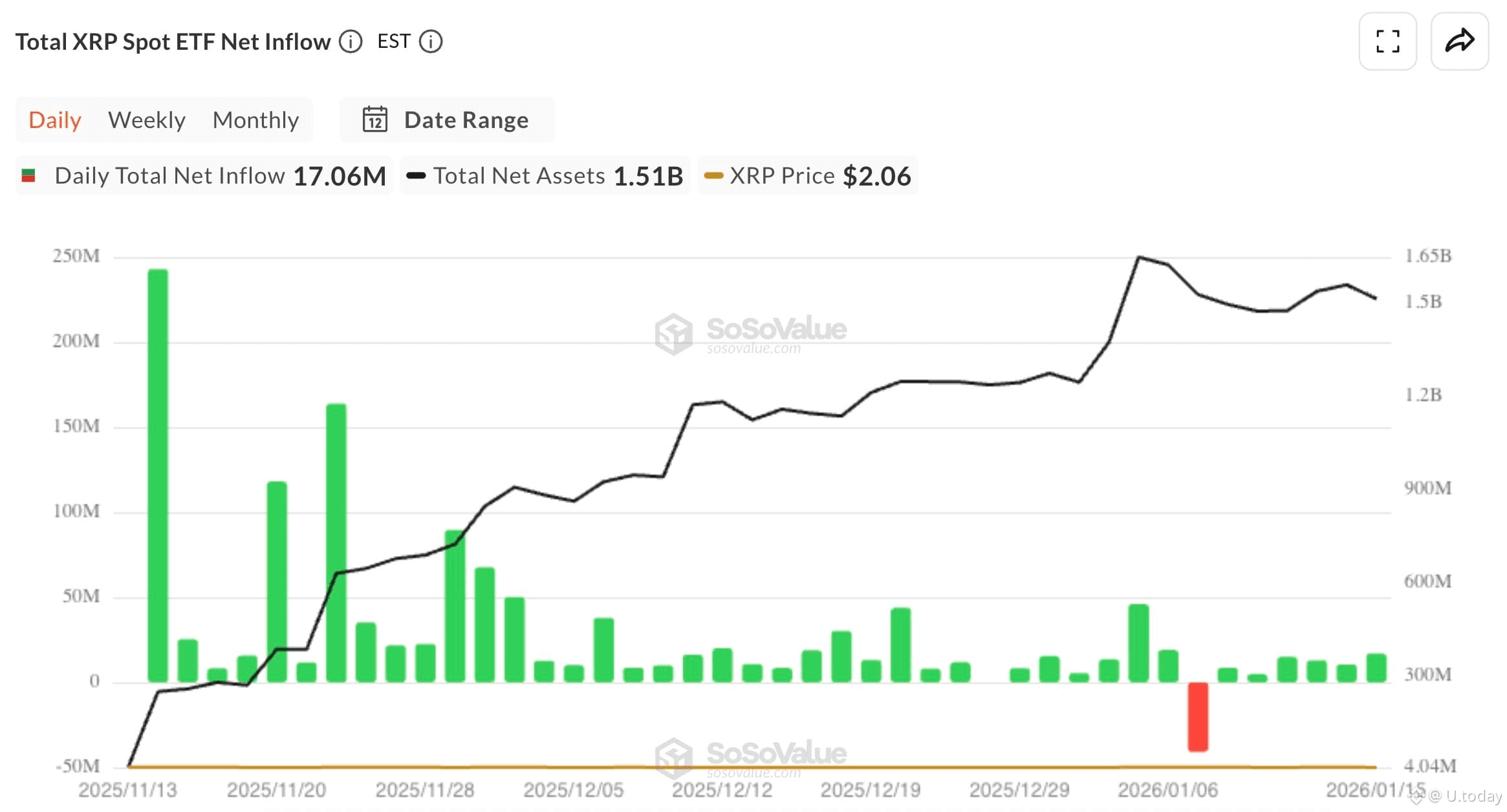Click the U.today watermark logo
Screen dimensions: 1507x812
pyautogui.click(x=1415, y=796)
